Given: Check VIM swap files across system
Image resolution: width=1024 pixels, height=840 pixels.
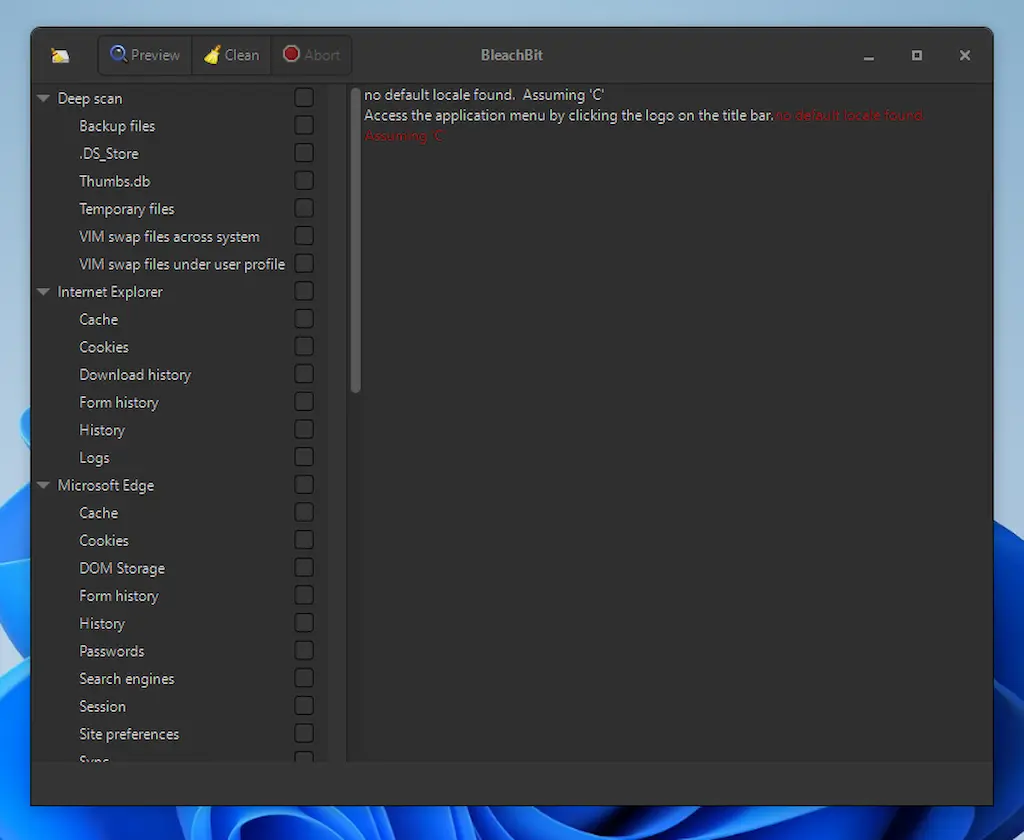Looking at the screenshot, I should click(304, 236).
